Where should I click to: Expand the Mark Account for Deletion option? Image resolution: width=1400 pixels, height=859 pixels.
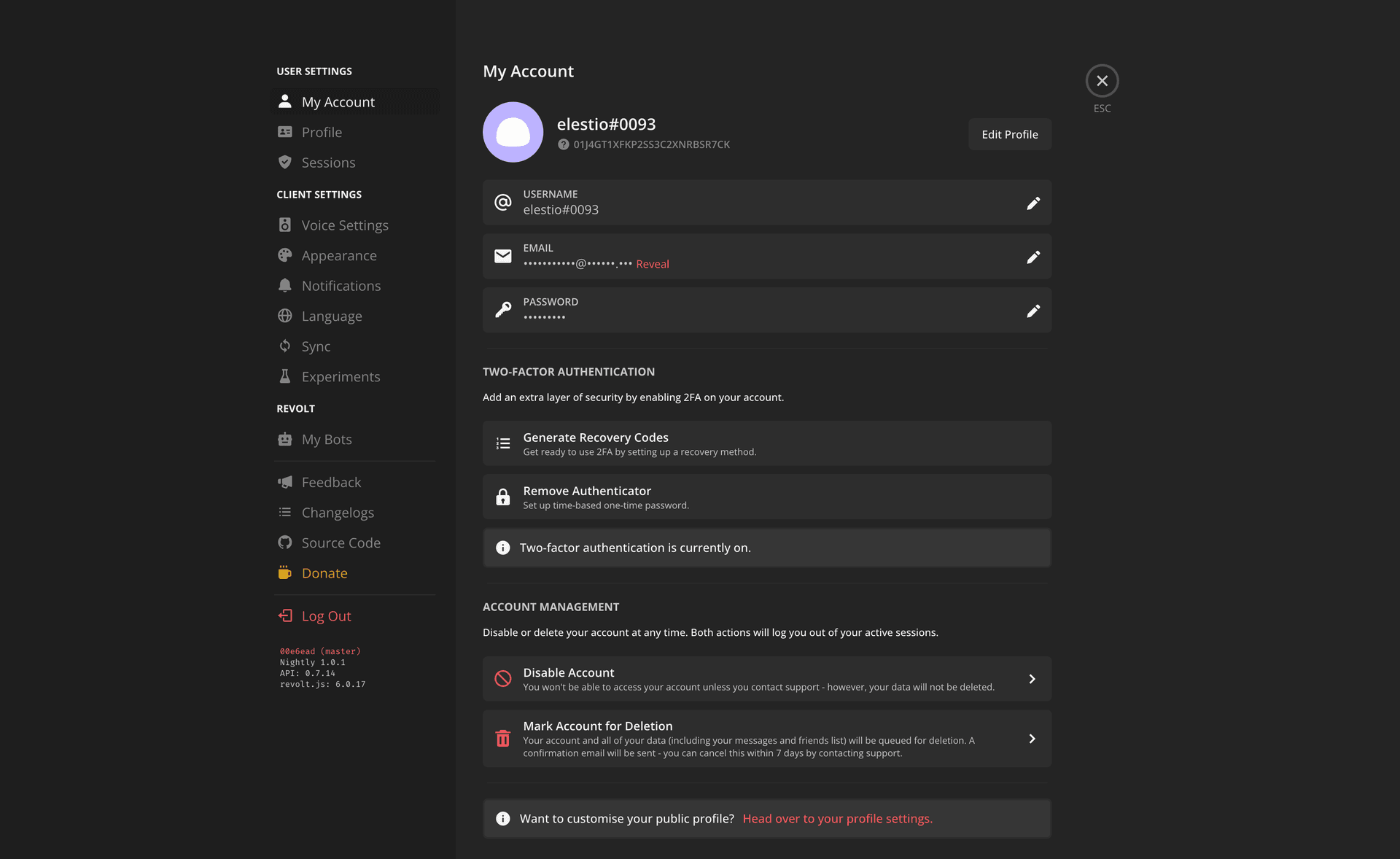click(x=1032, y=738)
